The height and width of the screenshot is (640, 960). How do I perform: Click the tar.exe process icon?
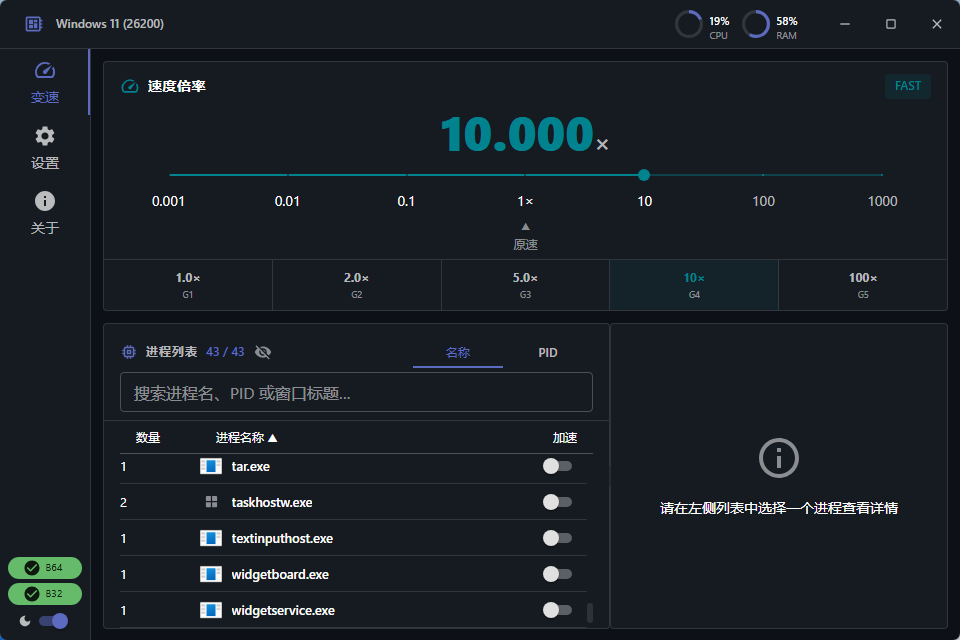[x=211, y=467]
